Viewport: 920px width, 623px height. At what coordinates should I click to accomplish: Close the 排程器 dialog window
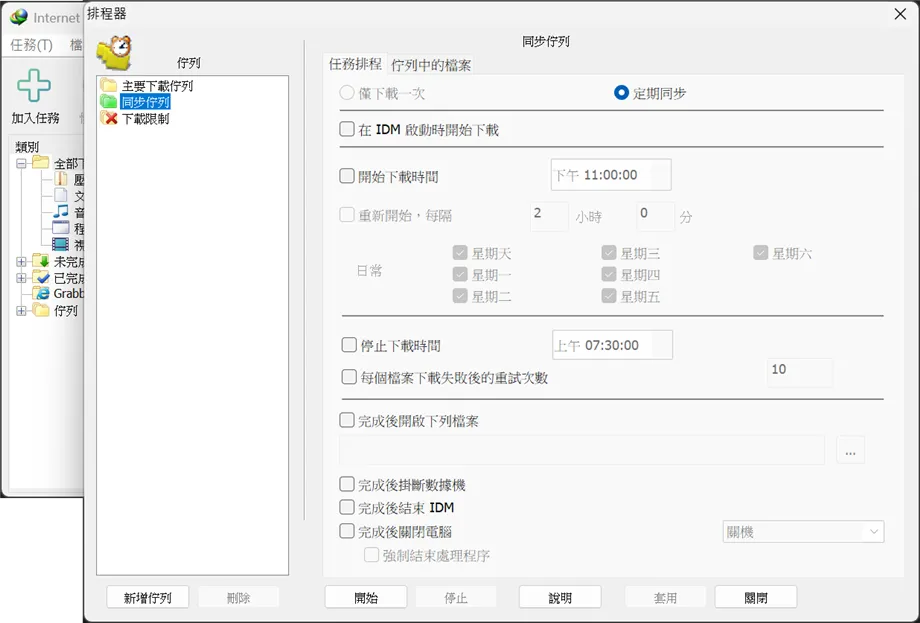coord(900,14)
